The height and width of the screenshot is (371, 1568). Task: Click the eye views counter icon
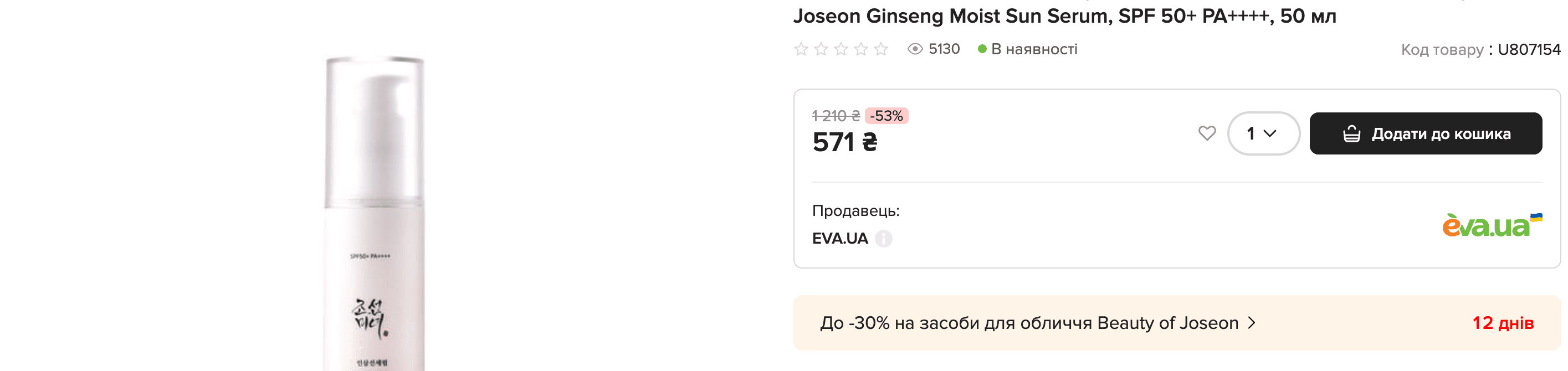(915, 49)
